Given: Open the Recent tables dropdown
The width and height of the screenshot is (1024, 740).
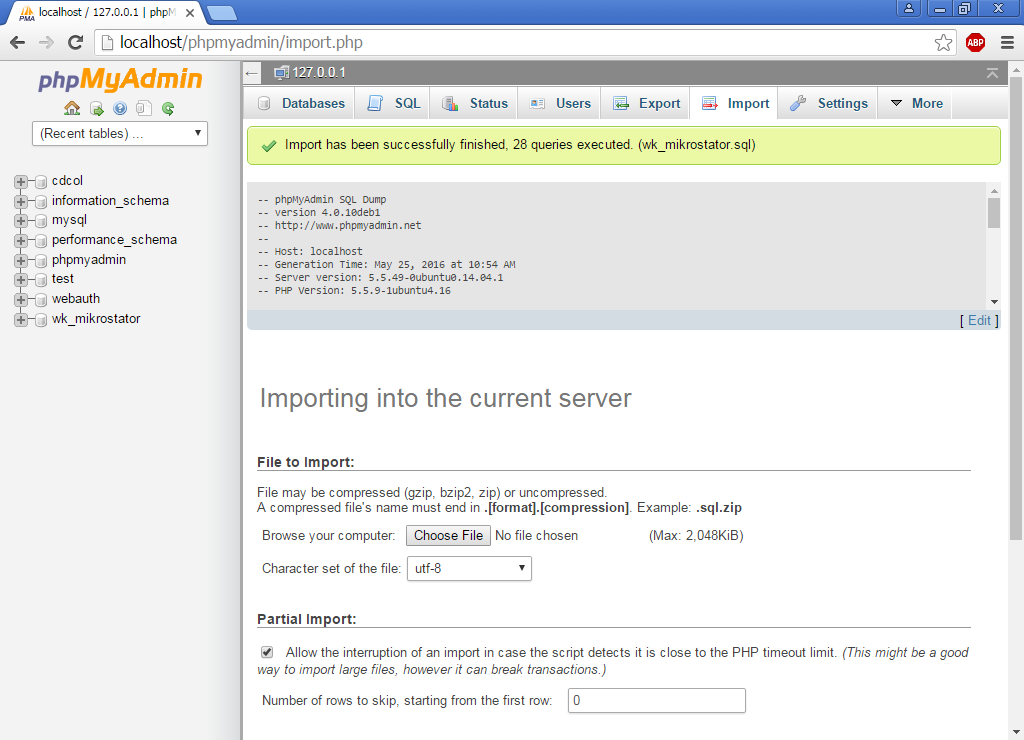Looking at the screenshot, I should [x=119, y=133].
